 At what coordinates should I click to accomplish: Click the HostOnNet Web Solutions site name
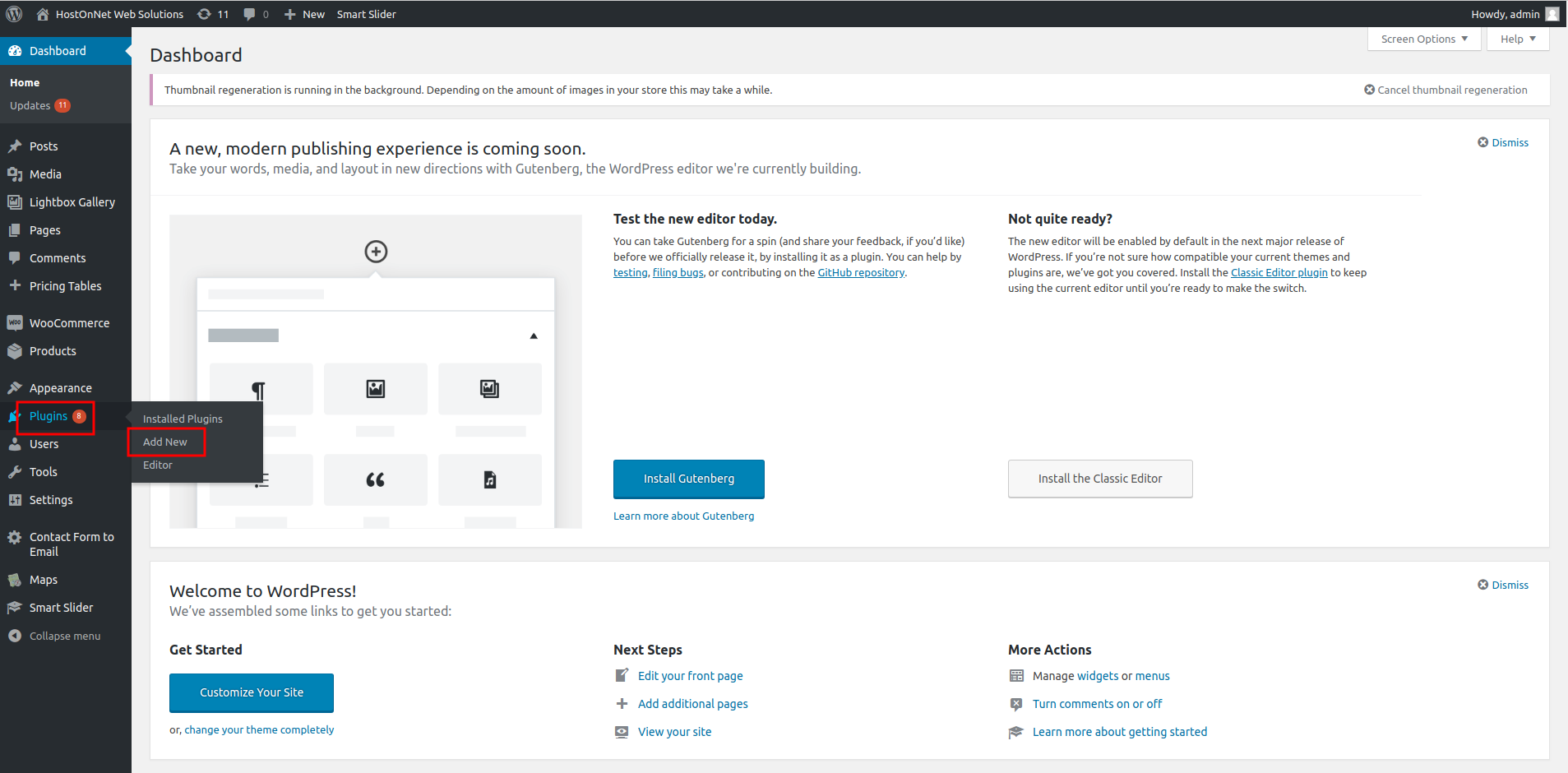coord(119,14)
